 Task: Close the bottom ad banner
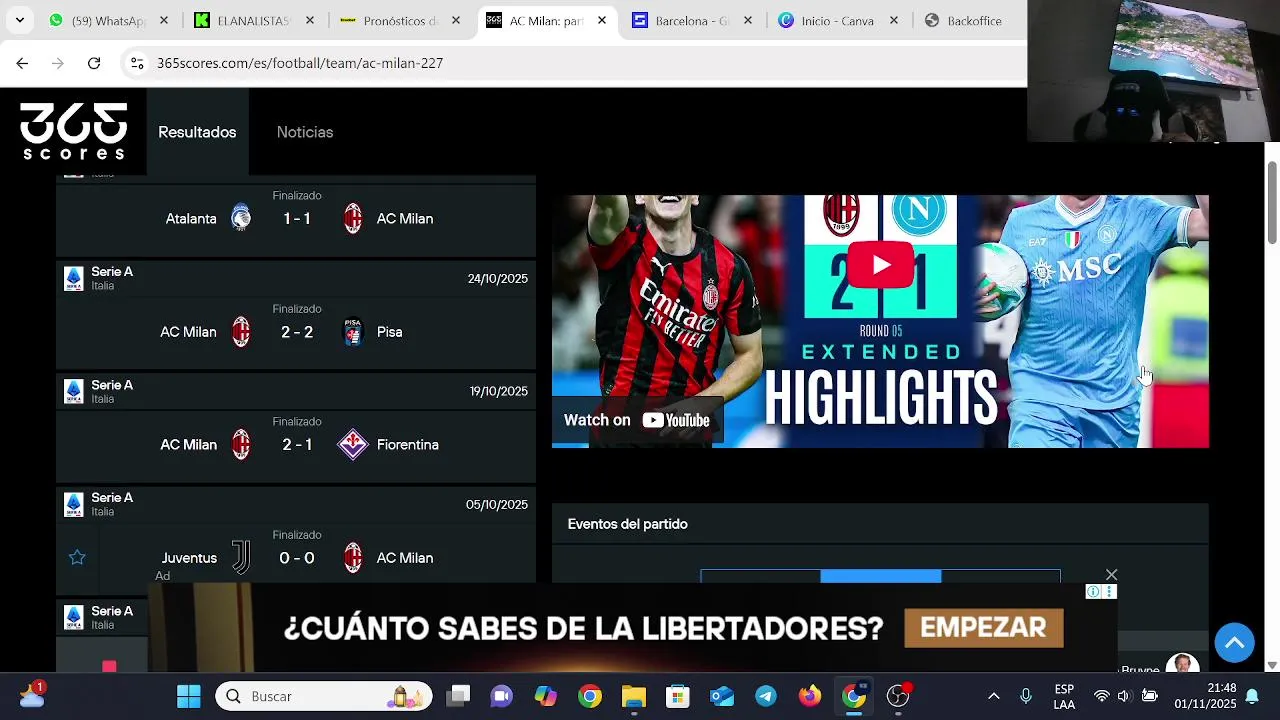click(1111, 575)
